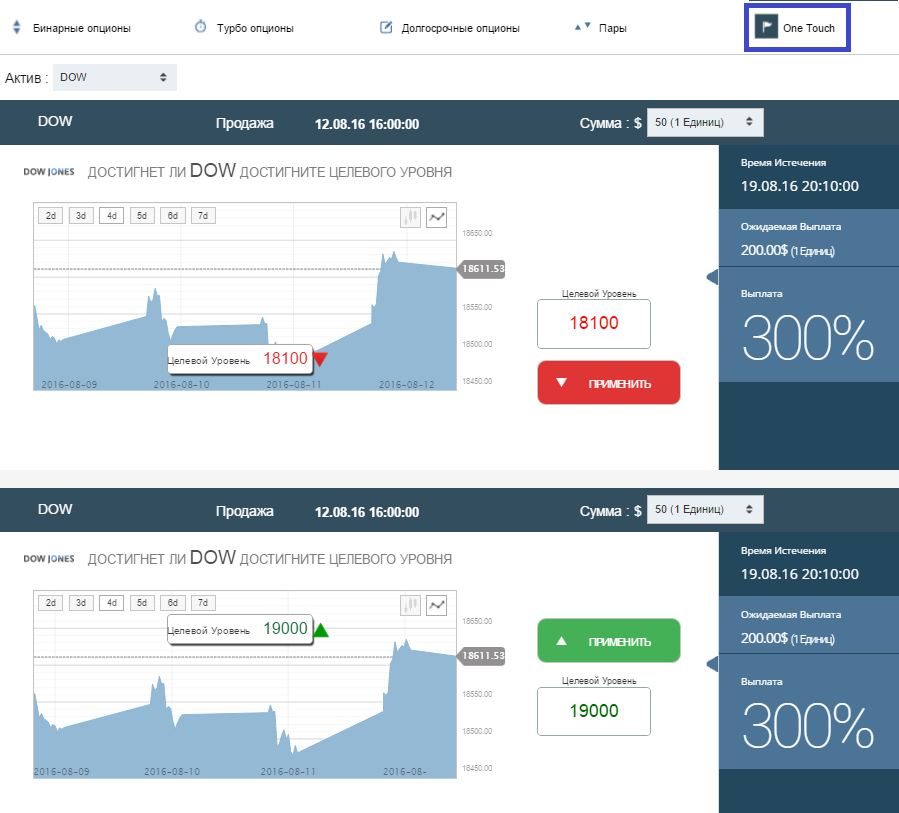Click the 2016-08-09 label on top chart

coord(69,384)
